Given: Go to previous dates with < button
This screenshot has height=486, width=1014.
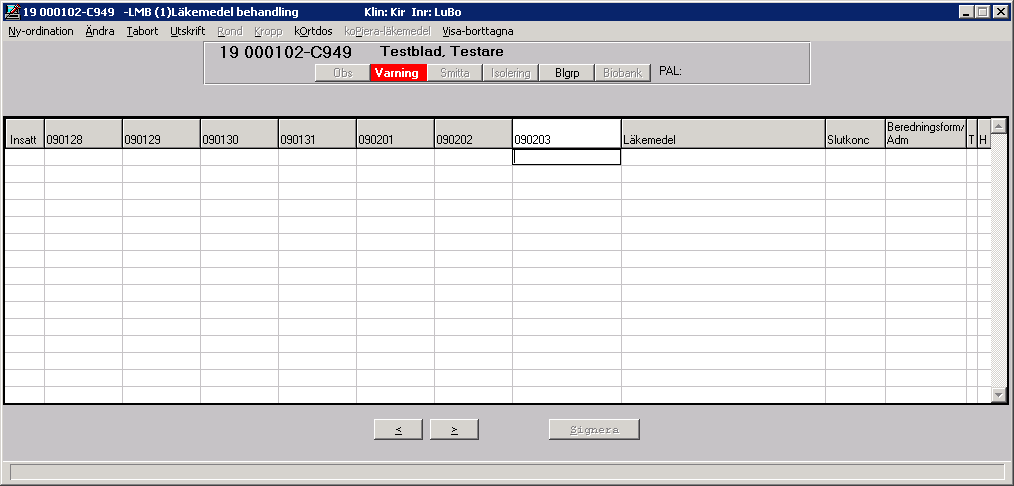Looking at the screenshot, I should point(398,430).
